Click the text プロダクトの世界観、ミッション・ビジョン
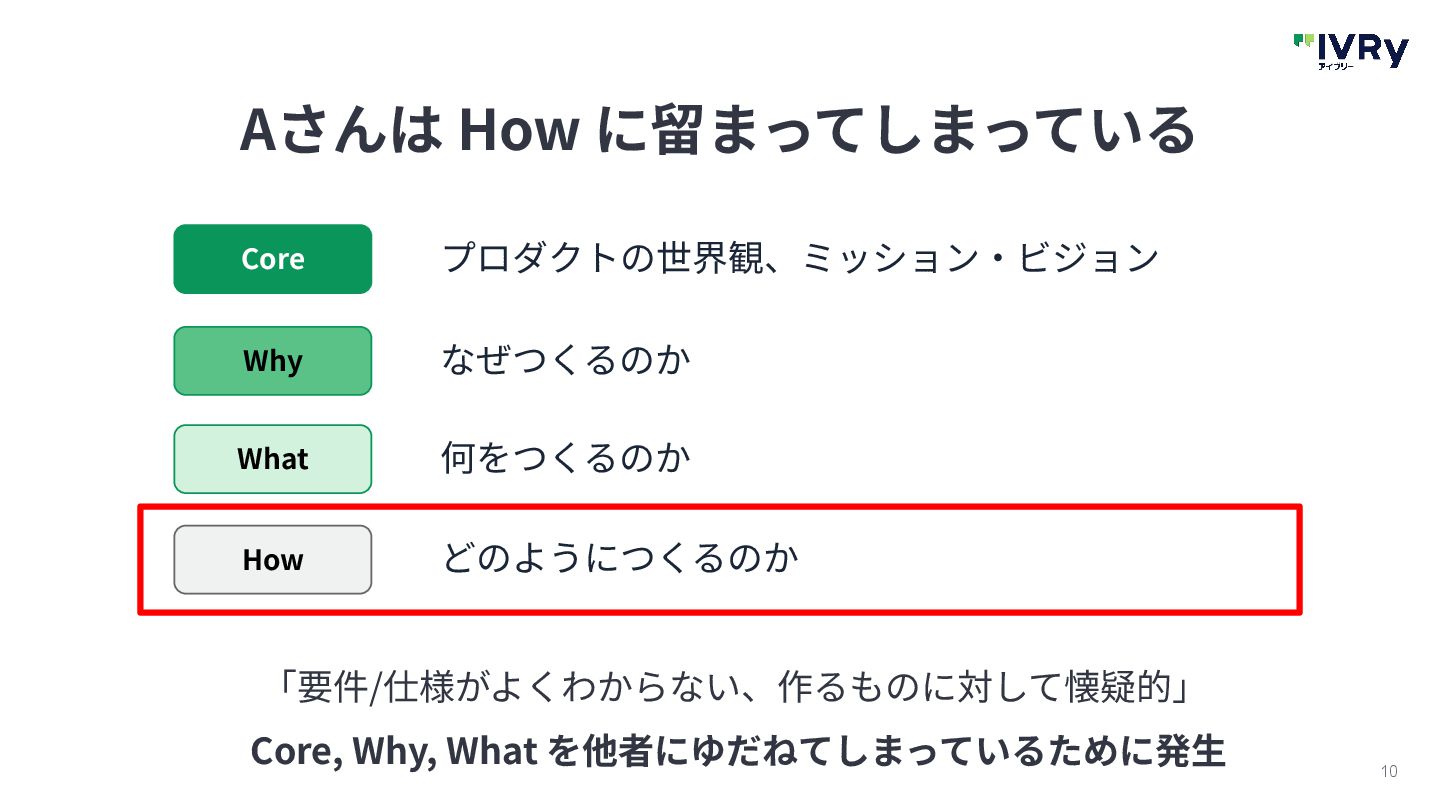 [801, 258]
